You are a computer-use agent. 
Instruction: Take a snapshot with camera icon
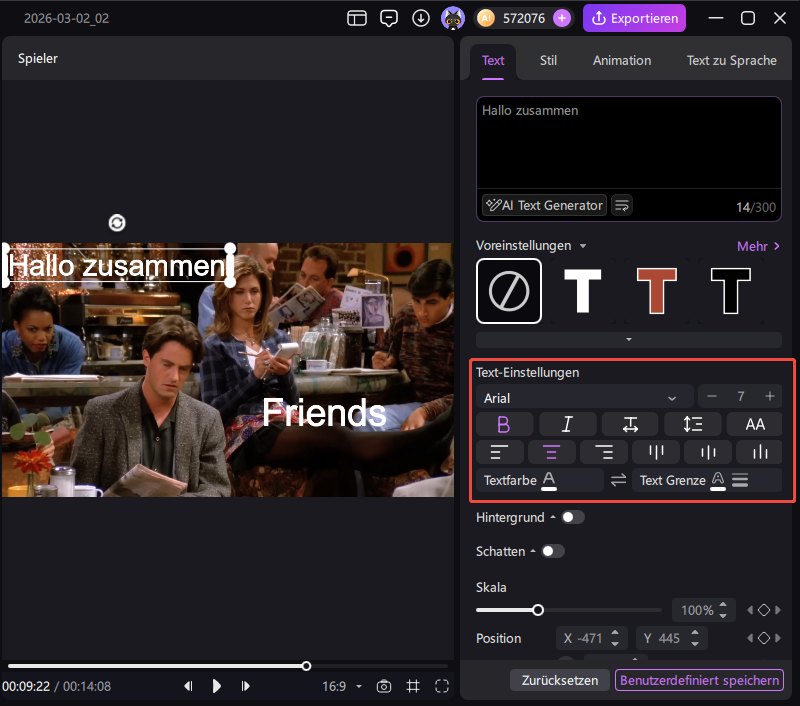click(x=383, y=686)
